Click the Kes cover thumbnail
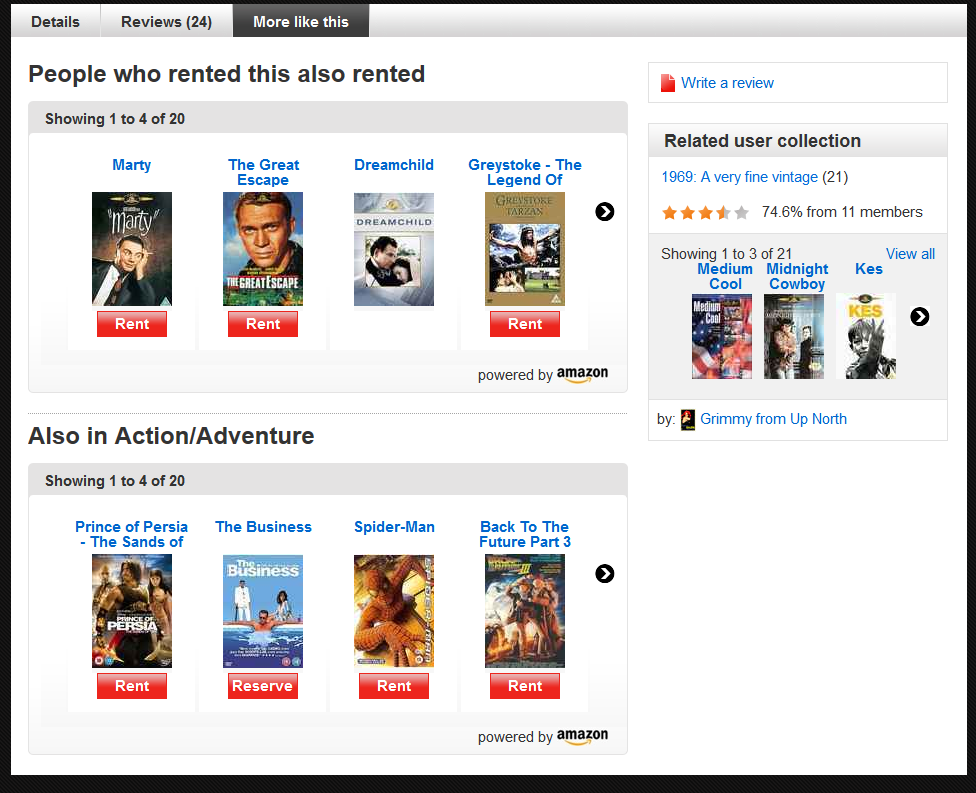 coord(866,337)
